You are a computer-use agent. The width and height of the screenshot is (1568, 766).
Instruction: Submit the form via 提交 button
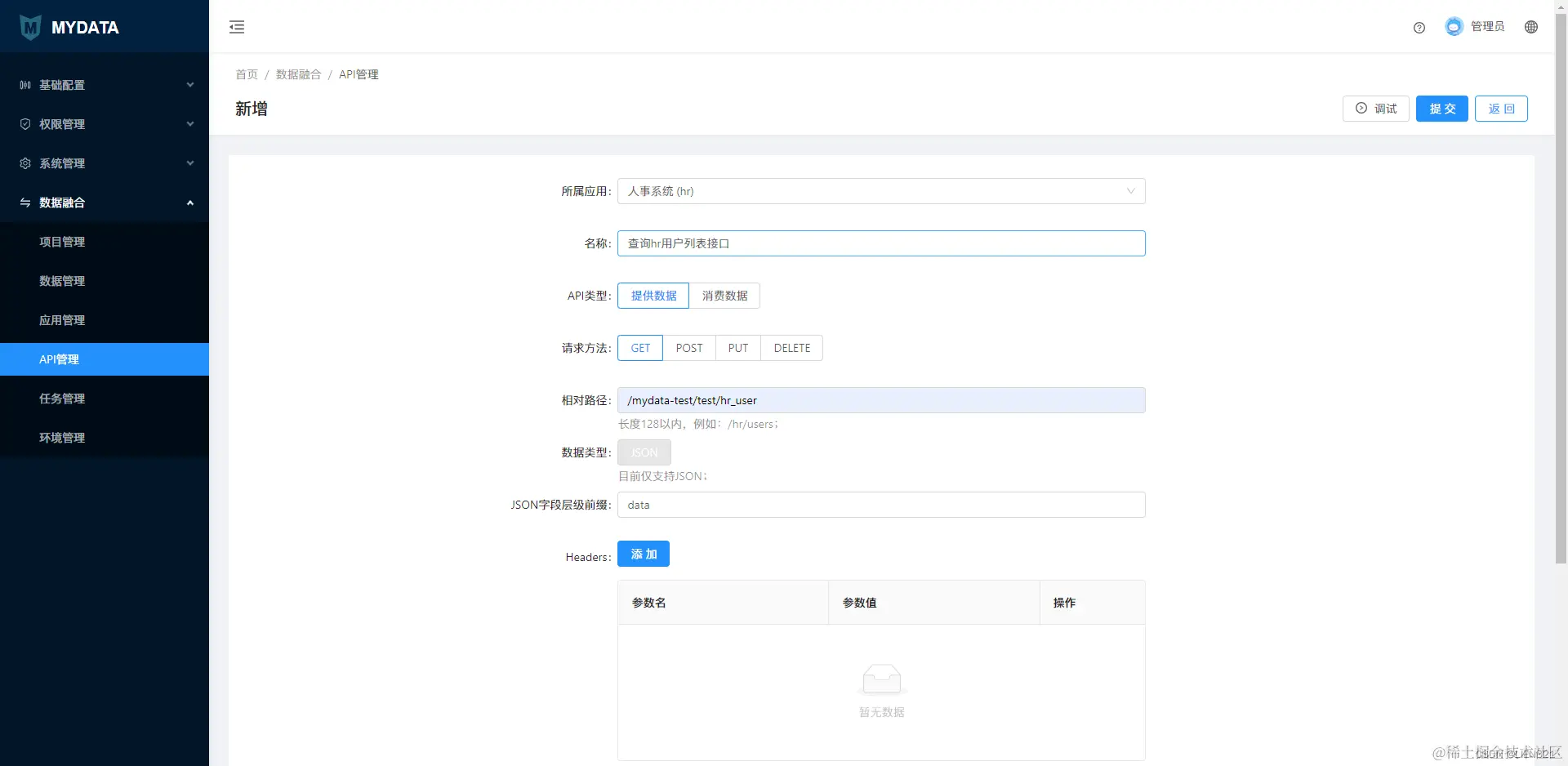tap(1441, 109)
